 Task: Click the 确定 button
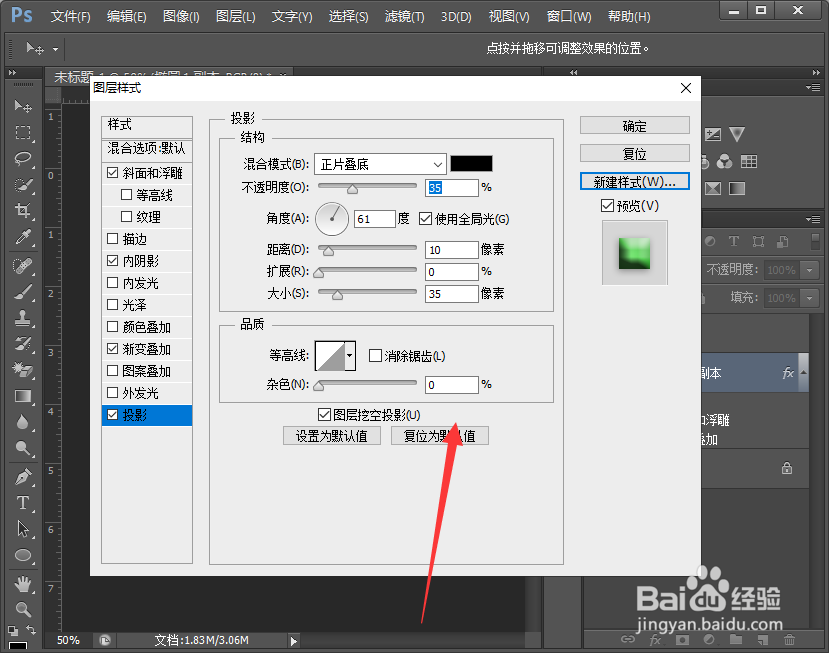point(634,126)
